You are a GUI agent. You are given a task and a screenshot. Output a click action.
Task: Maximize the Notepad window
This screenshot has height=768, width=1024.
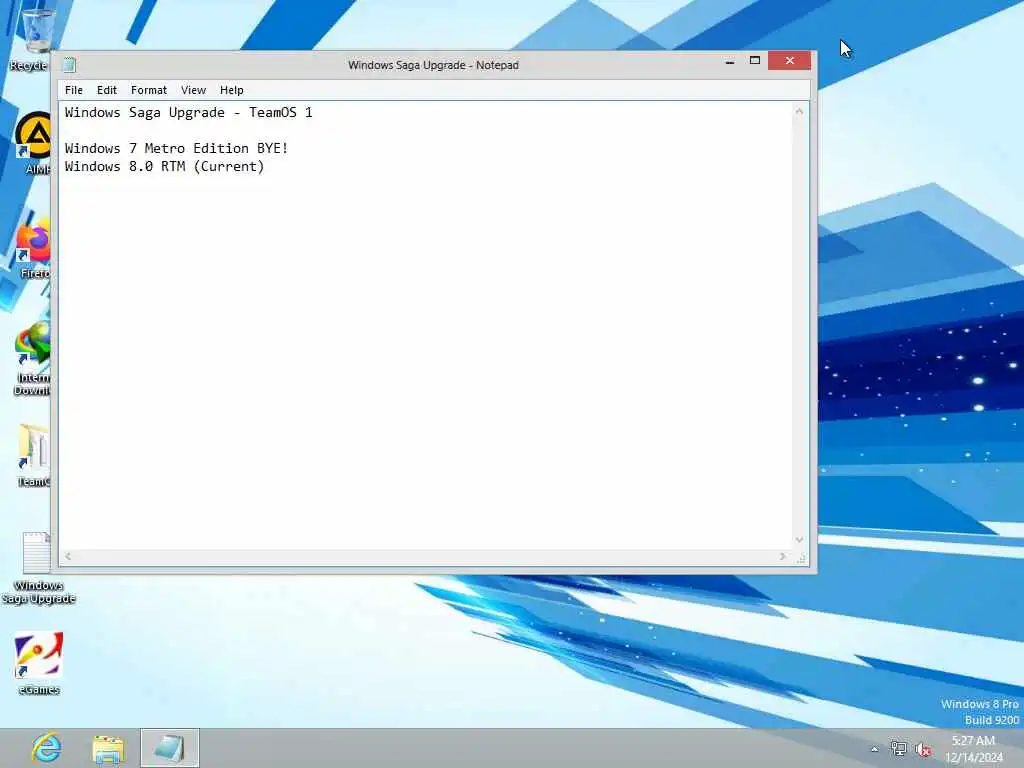click(x=755, y=61)
